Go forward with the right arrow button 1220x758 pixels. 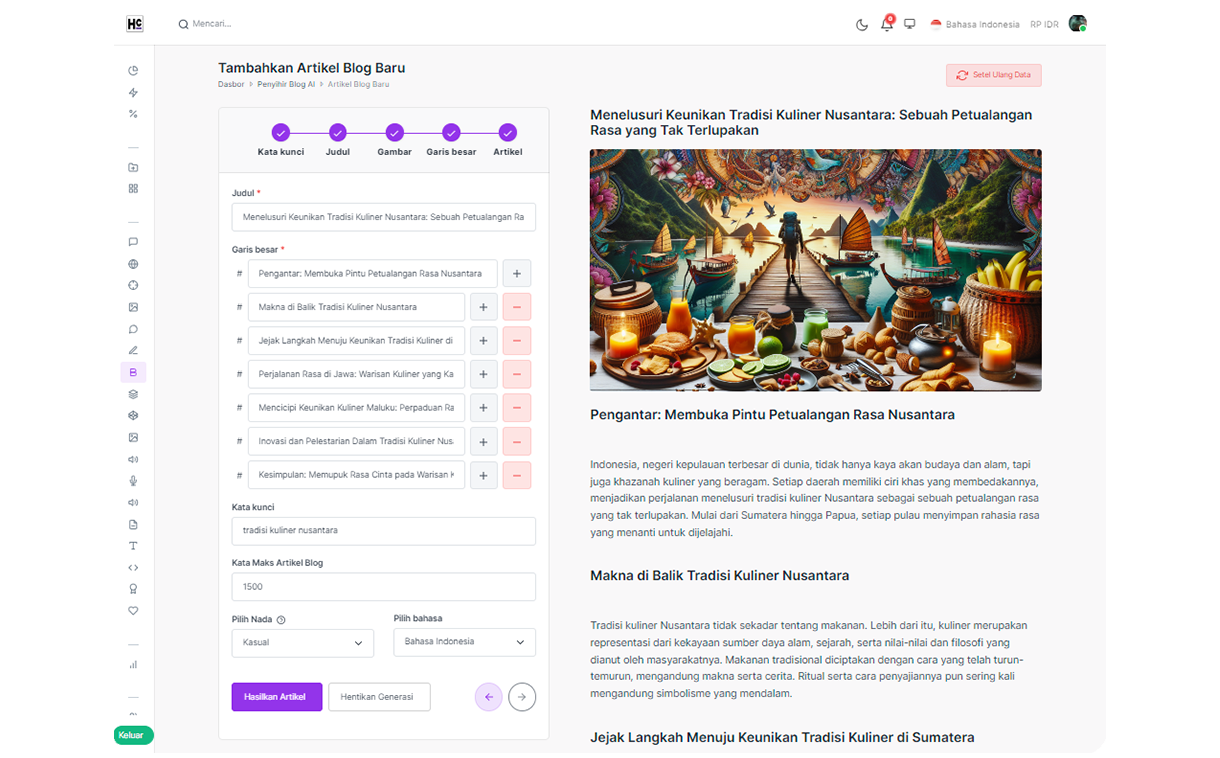(522, 697)
